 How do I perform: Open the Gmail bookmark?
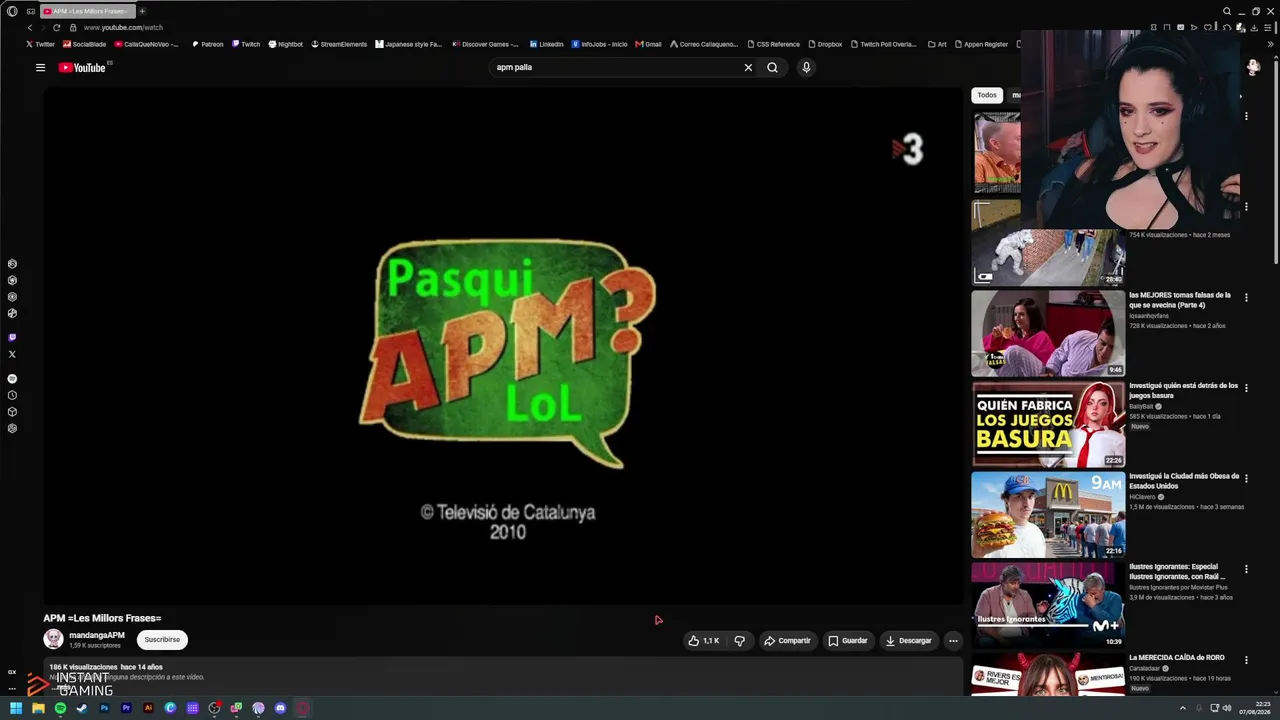tap(649, 44)
